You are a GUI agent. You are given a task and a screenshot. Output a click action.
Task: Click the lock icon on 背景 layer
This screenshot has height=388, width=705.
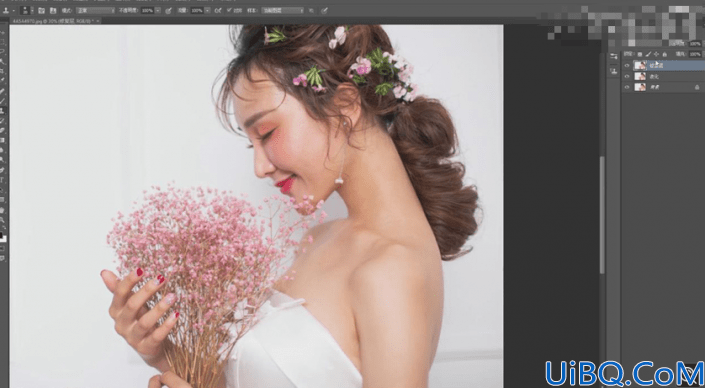coord(697,87)
